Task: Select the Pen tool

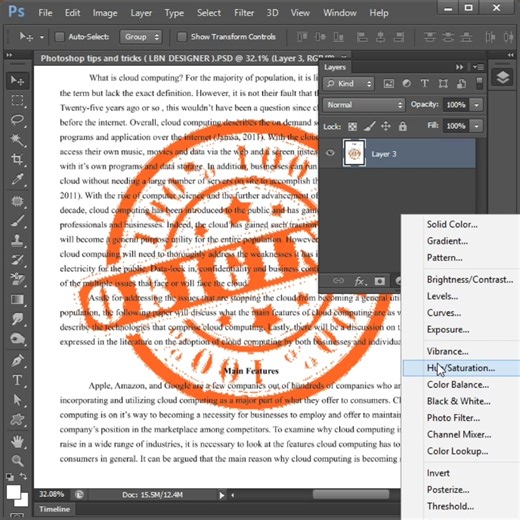Action: (17, 360)
